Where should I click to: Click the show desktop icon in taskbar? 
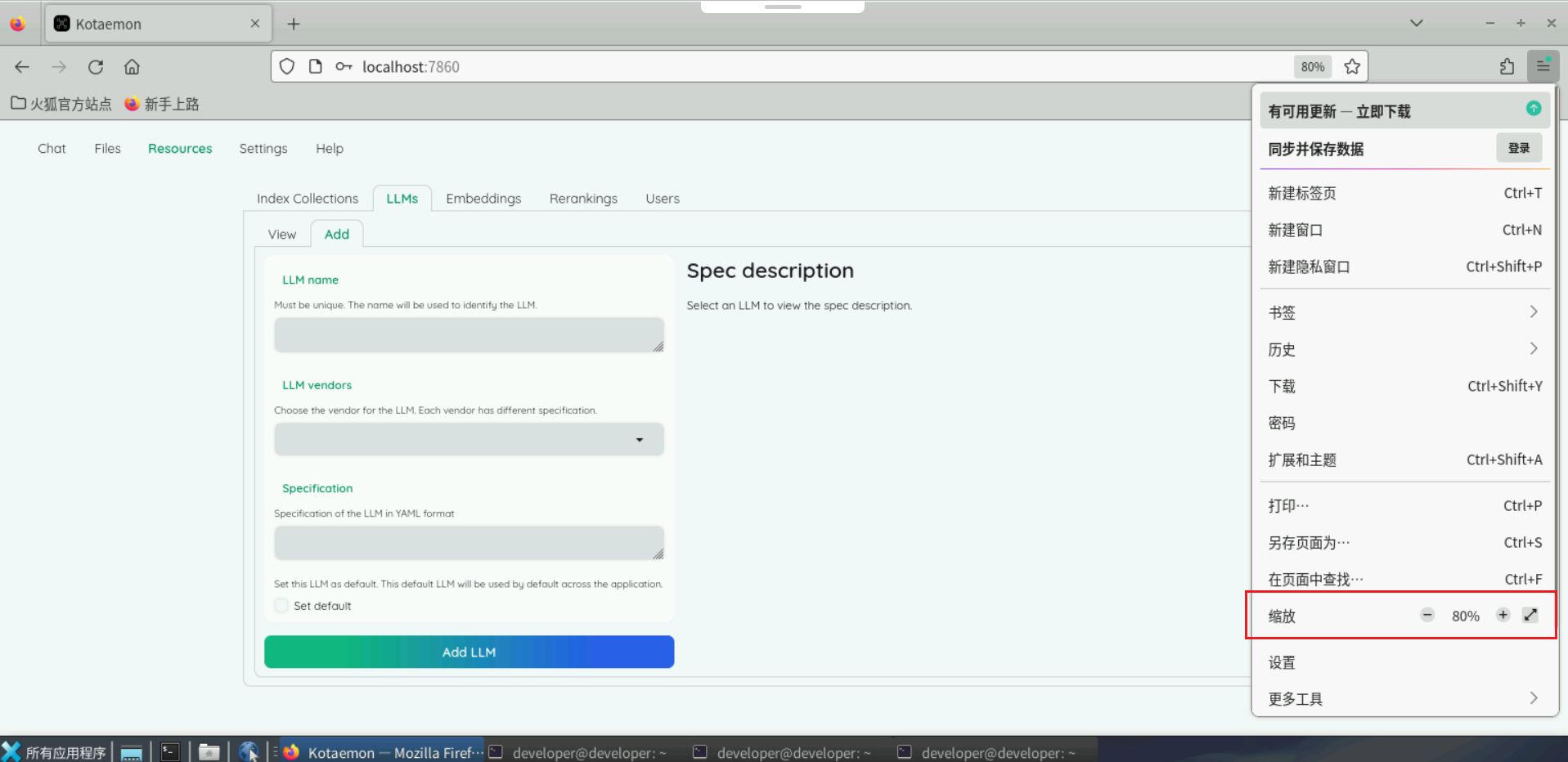click(x=132, y=752)
